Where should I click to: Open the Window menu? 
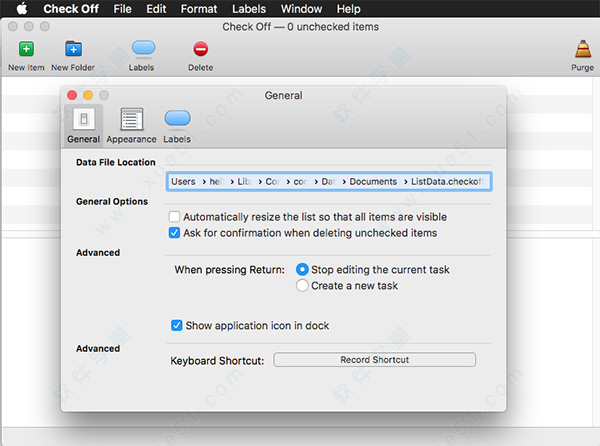pos(302,8)
